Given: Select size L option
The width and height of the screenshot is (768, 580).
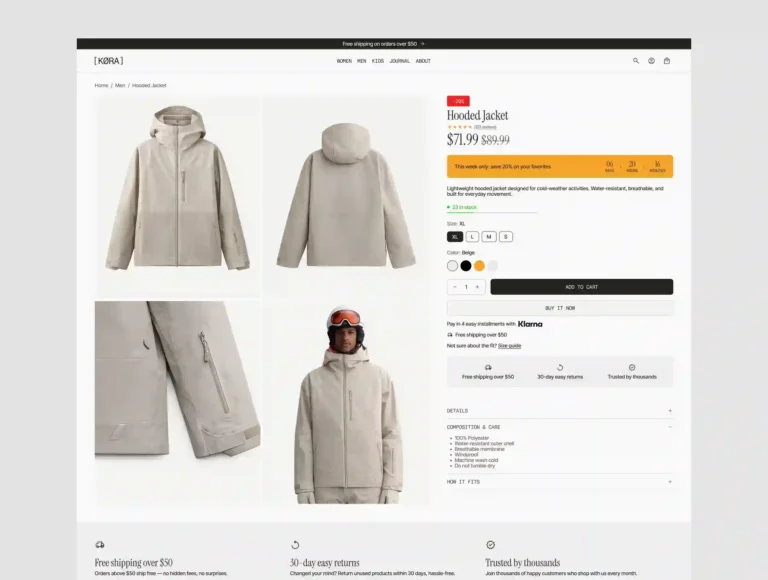Looking at the screenshot, I should [472, 237].
